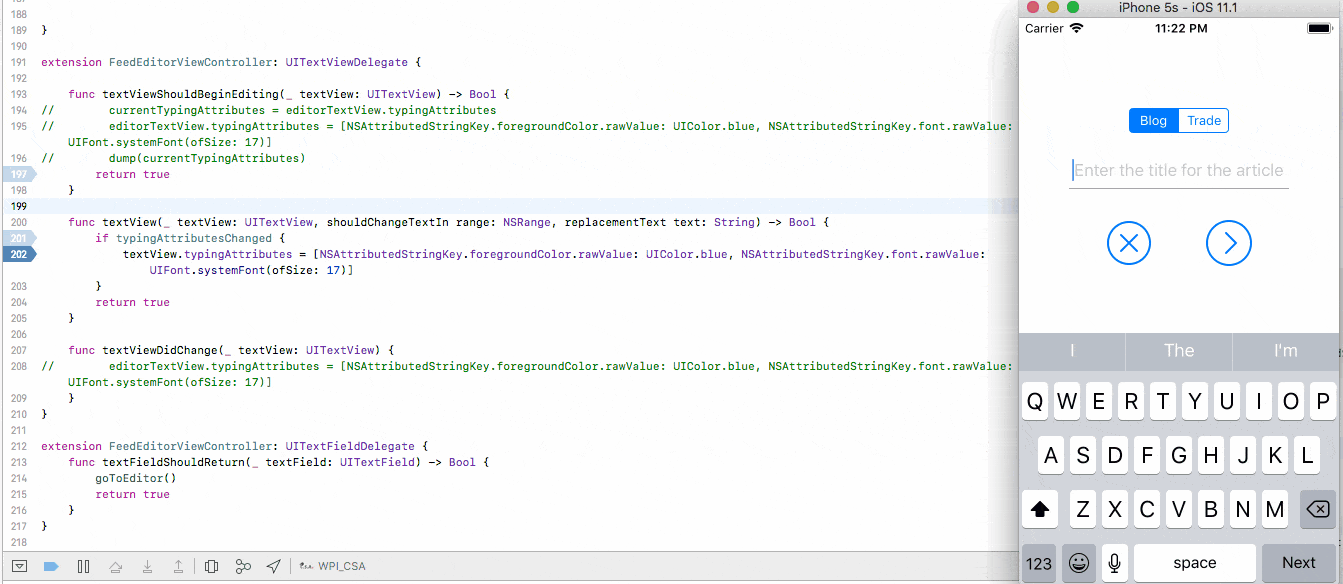Tap the P key on keyboard
Viewport: 1343px width, 584px height.
coord(1323,402)
